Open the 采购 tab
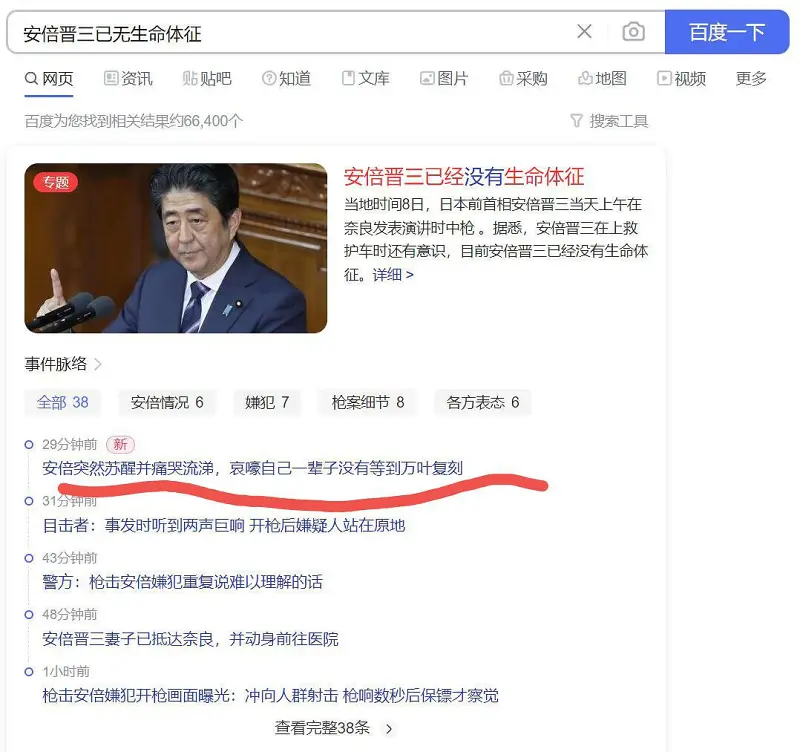This screenshot has width=800, height=752. [x=523, y=79]
